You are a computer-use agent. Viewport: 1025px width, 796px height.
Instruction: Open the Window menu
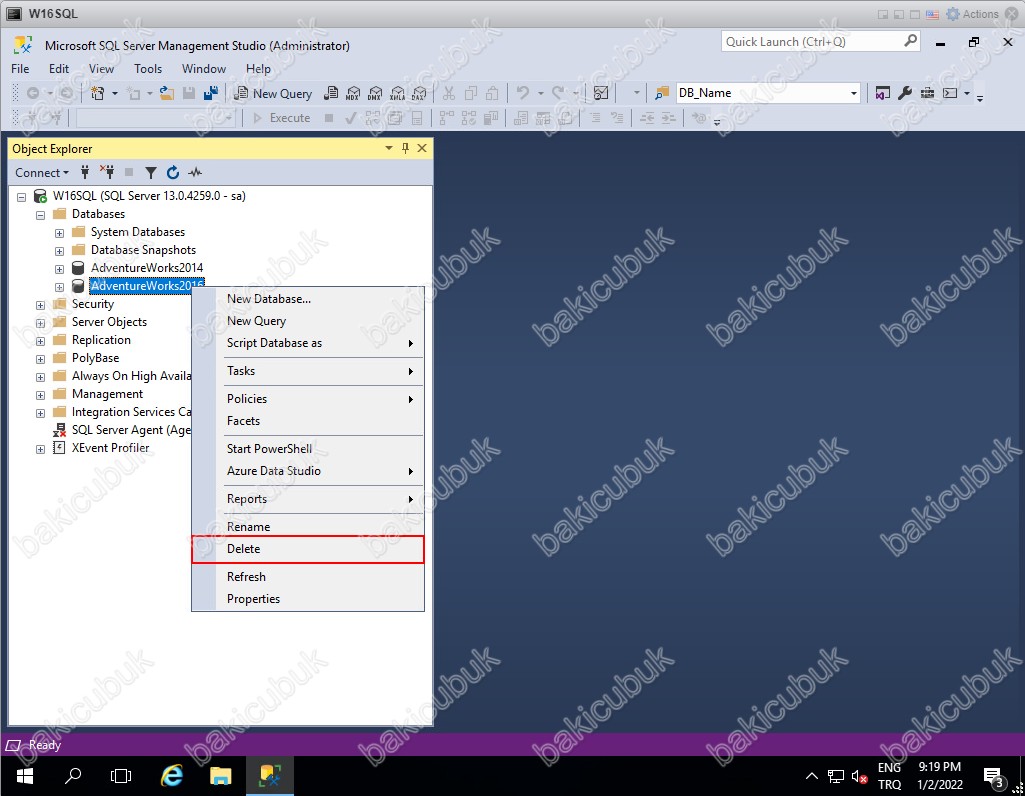click(203, 69)
